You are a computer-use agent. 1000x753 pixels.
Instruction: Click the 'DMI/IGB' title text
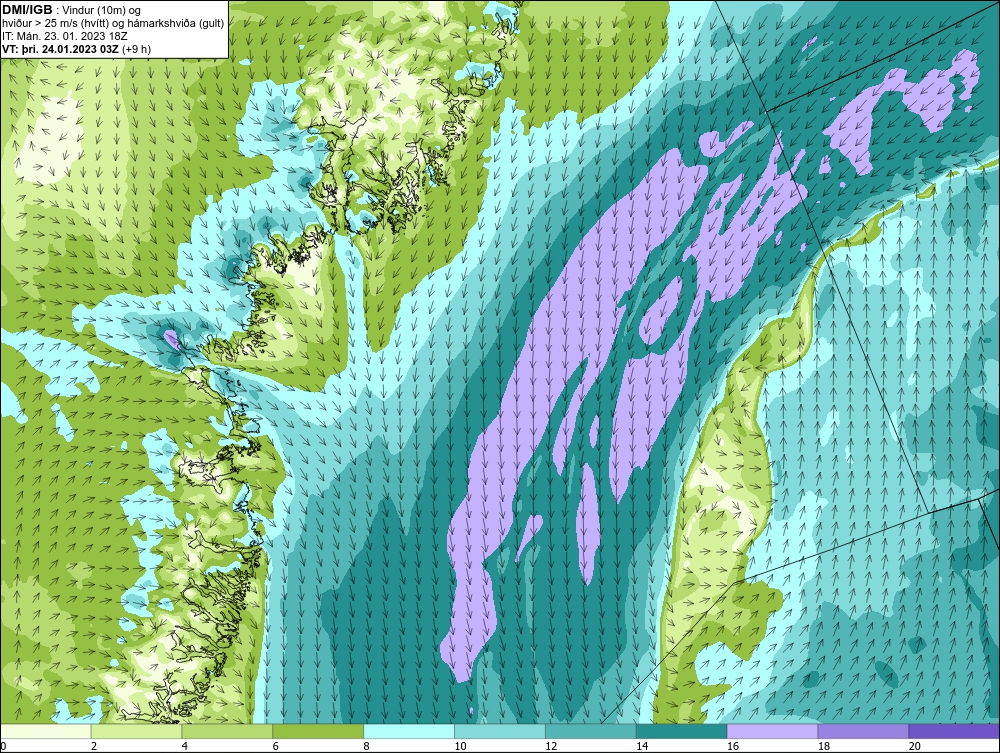27,10
